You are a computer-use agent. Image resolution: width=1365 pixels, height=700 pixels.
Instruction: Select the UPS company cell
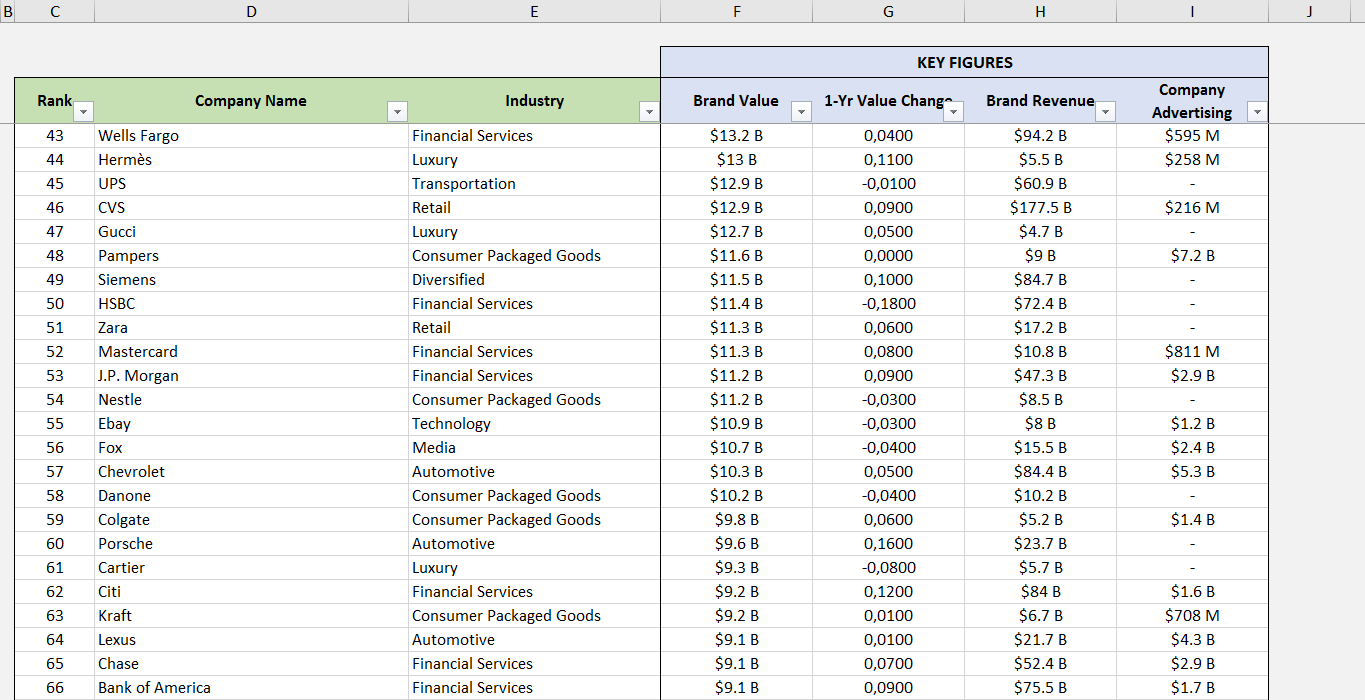251,184
